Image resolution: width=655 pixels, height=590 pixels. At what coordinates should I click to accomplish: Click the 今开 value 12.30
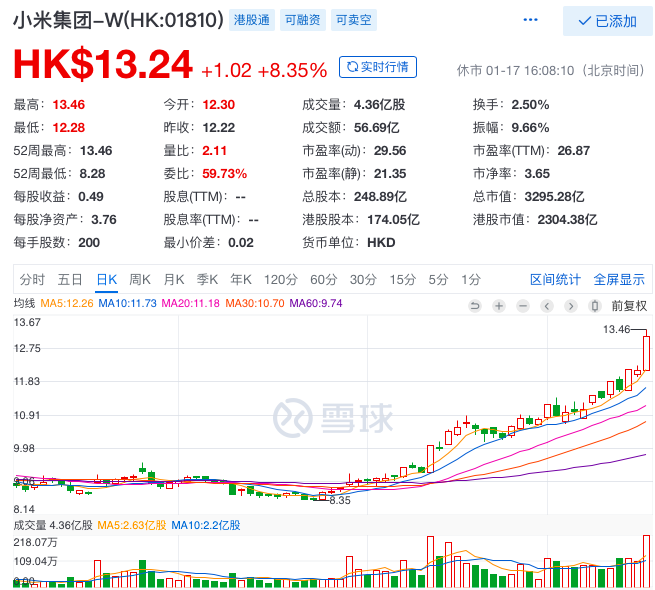pos(219,104)
